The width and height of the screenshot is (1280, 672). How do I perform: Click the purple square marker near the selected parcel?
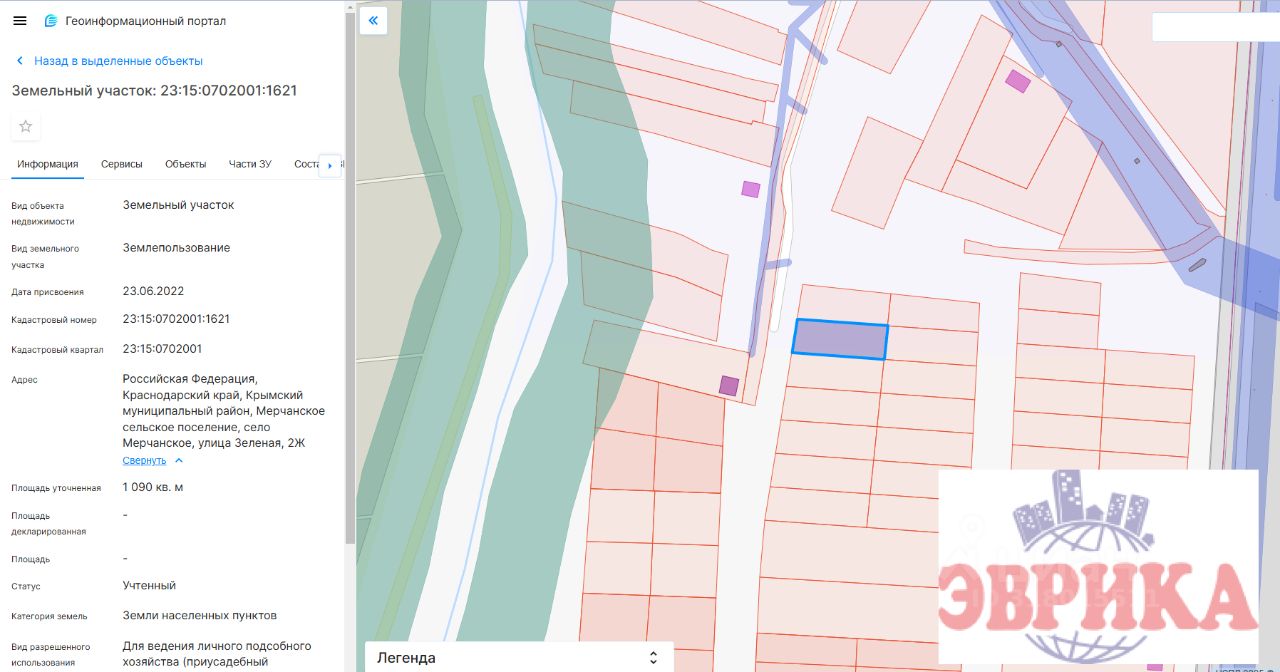(x=729, y=386)
